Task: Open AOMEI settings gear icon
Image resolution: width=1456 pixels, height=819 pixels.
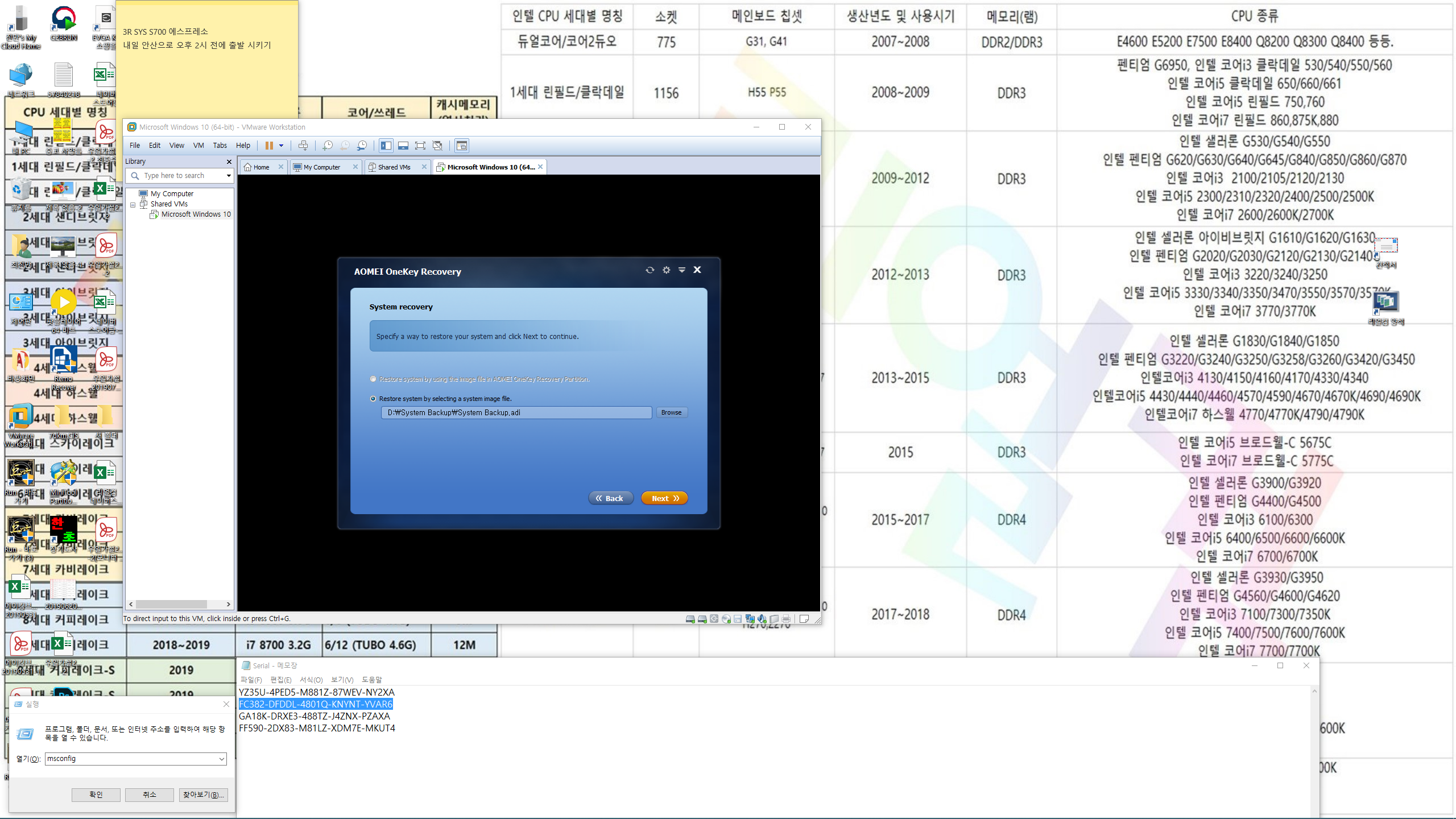Action: (x=666, y=270)
